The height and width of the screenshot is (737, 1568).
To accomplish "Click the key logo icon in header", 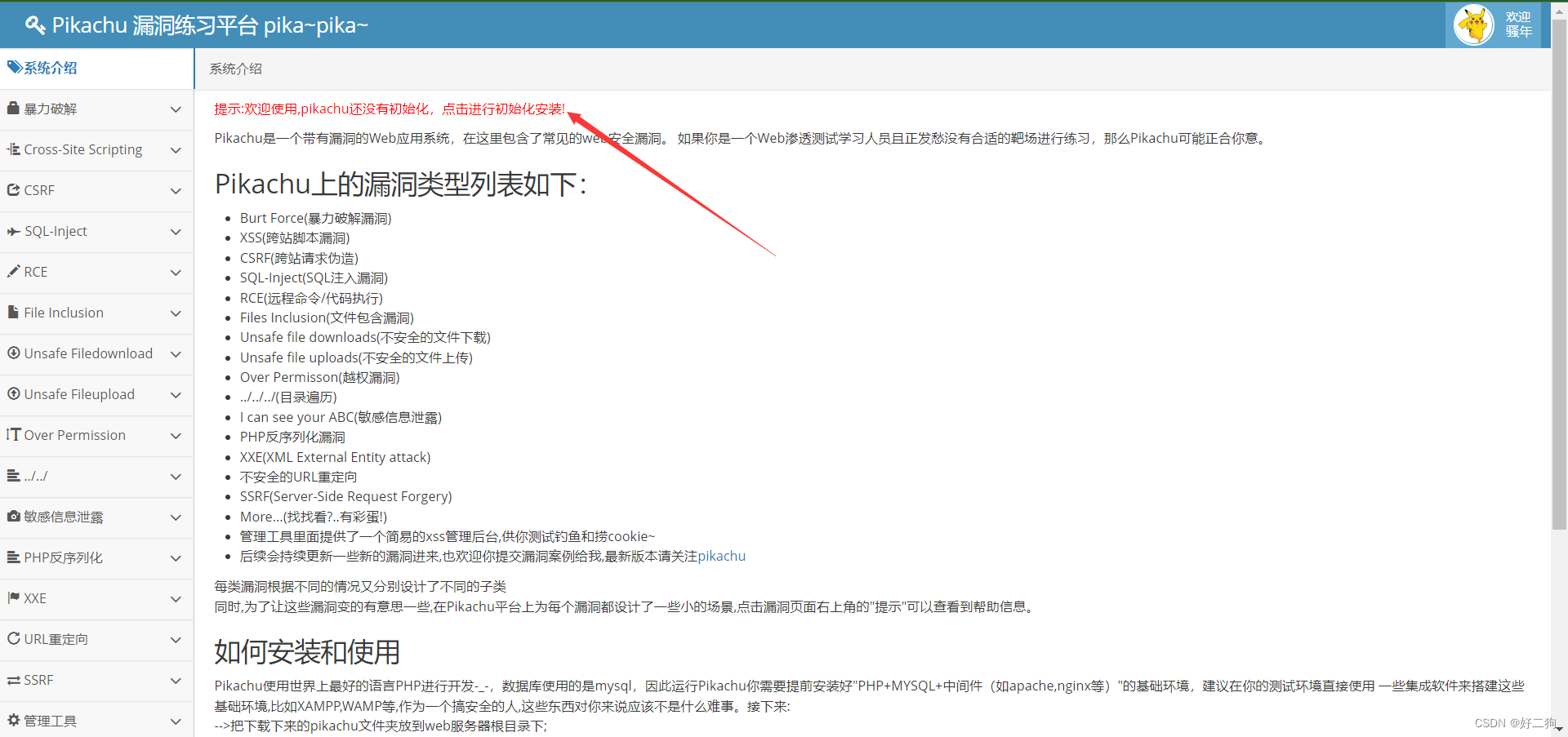I will coord(35,25).
